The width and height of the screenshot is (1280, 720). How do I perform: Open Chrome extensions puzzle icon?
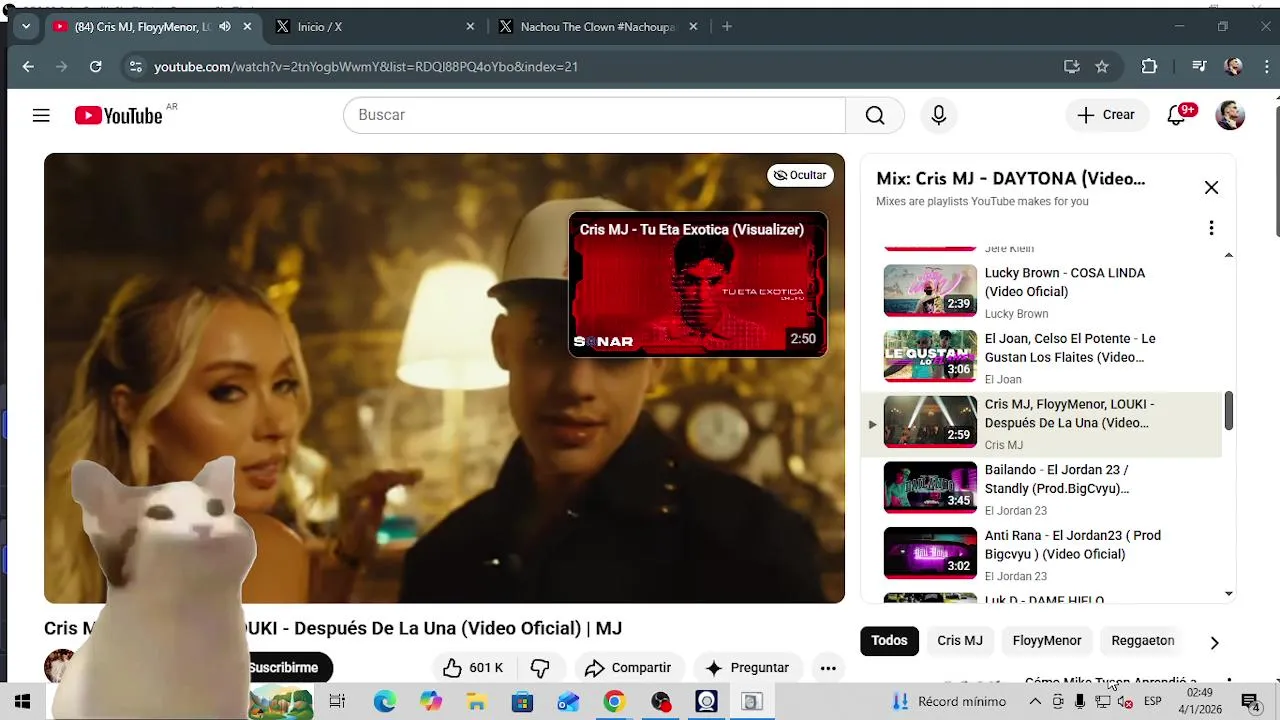(x=1149, y=67)
